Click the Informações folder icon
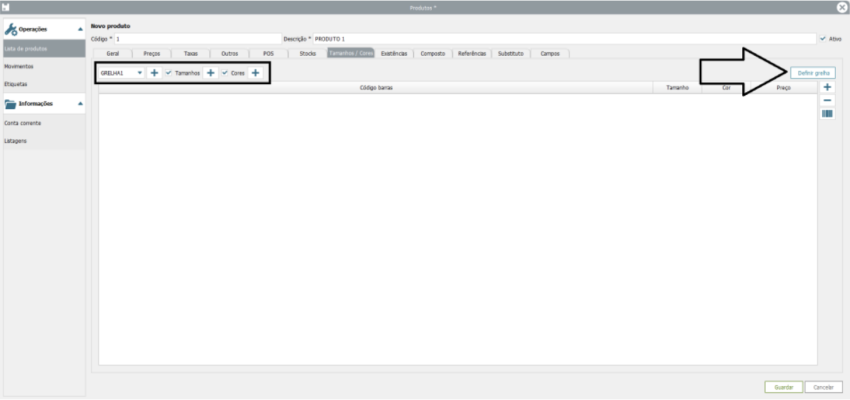The height and width of the screenshot is (400, 850). click(x=11, y=103)
